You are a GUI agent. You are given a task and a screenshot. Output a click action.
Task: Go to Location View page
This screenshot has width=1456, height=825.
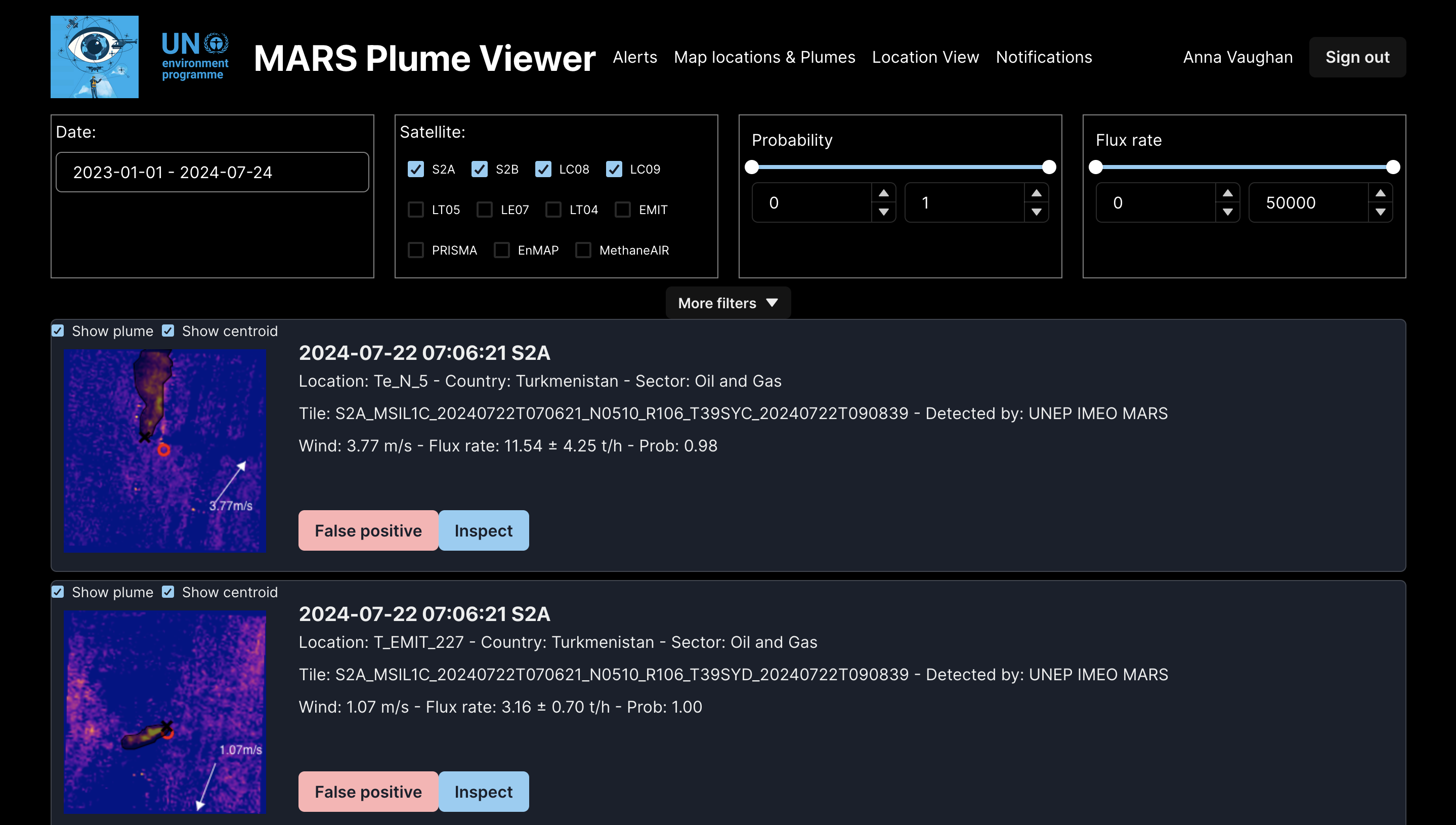click(925, 57)
